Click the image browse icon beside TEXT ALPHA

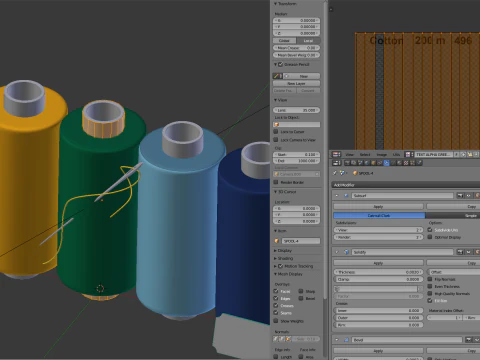tap(409, 154)
